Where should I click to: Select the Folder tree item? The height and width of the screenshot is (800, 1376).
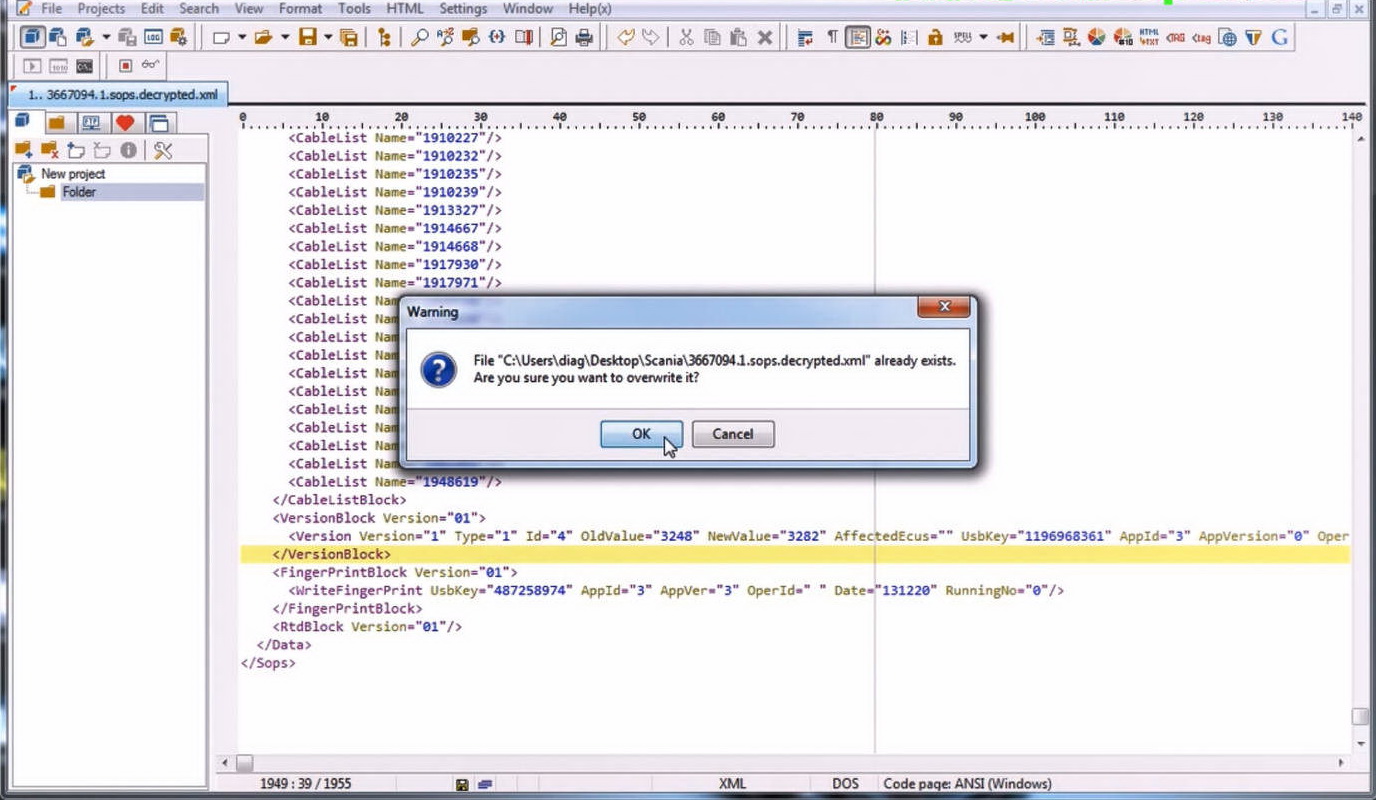(x=78, y=192)
